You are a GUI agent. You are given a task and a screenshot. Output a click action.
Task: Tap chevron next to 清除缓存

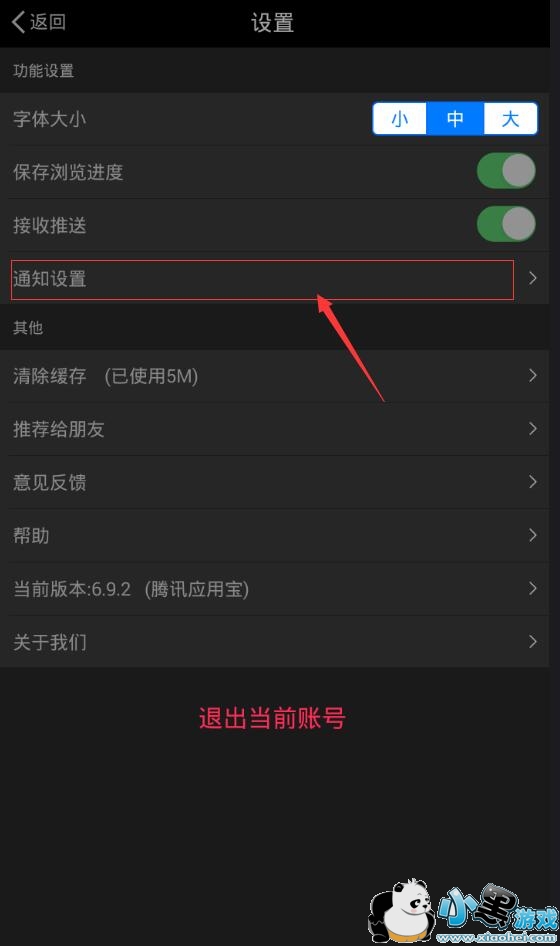[533, 376]
